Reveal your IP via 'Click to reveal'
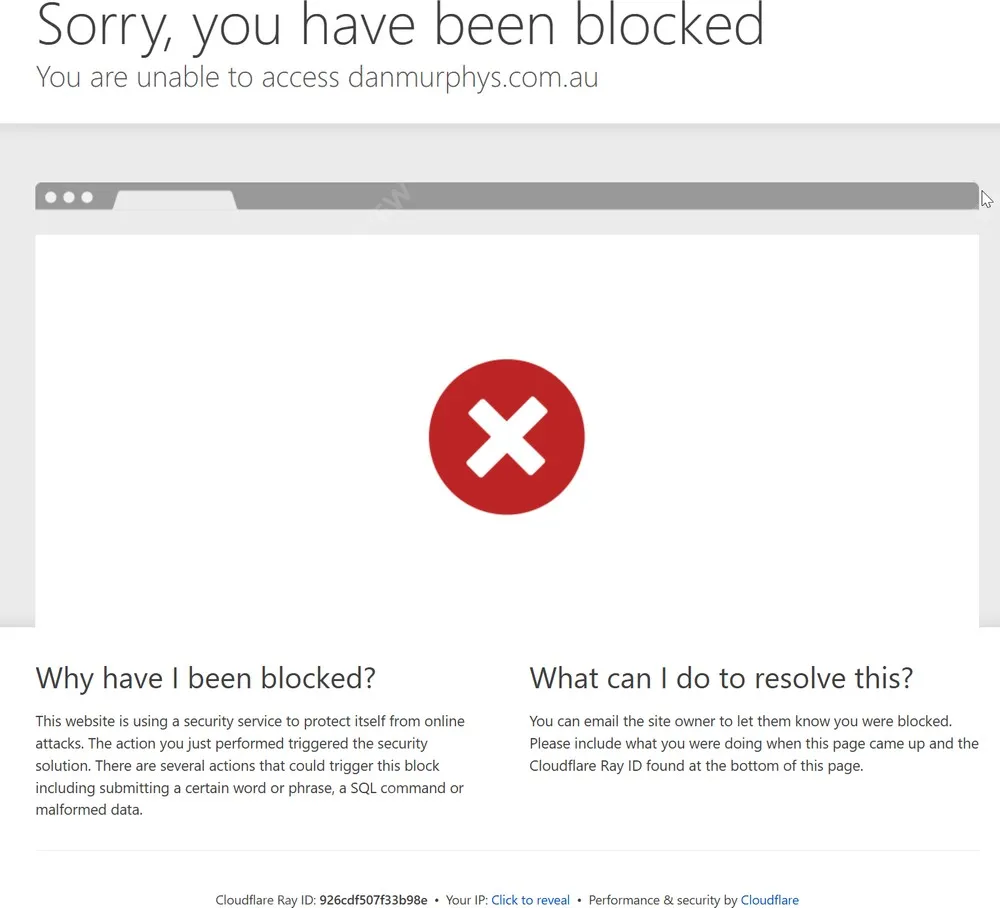Screen dimensions: 1000x908 click(x=530, y=900)
